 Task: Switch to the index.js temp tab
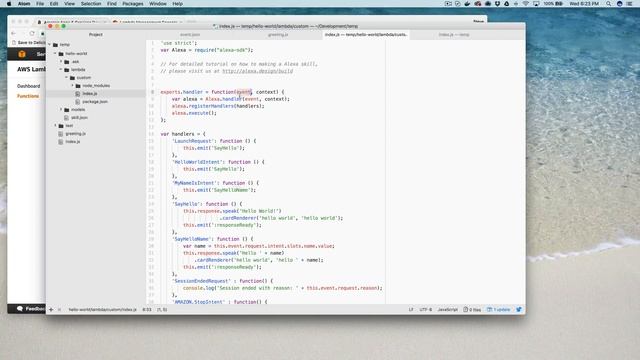pyautogui.click(x=454, y=35)
